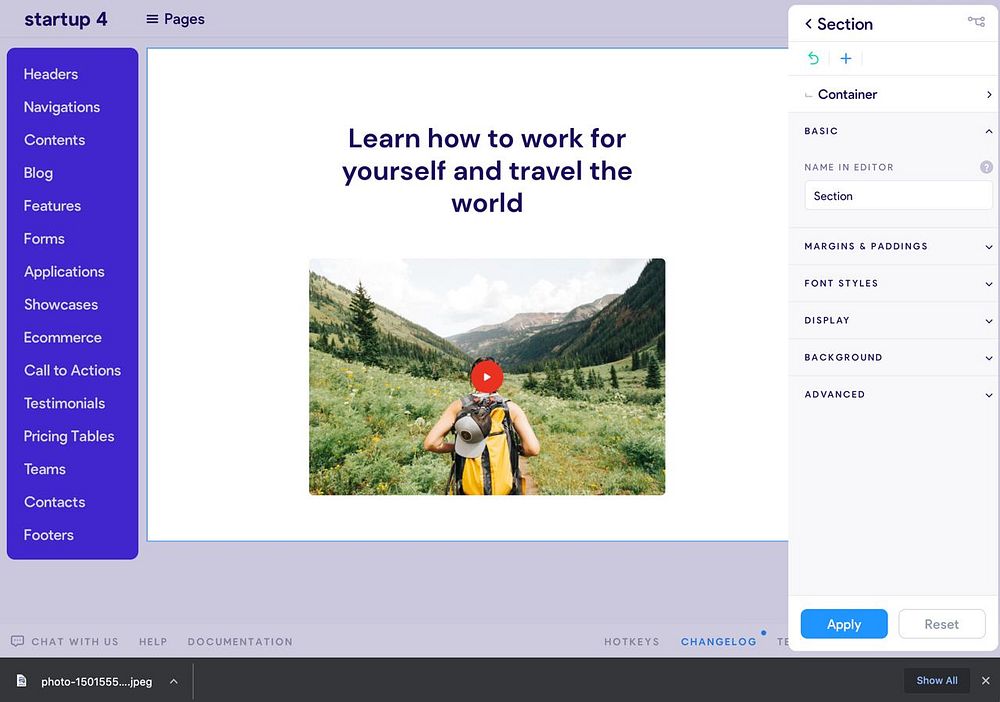This screenshot has height=702, width=1000.
Task: Click the green undo arrow icon
Action: click(813, 59)
